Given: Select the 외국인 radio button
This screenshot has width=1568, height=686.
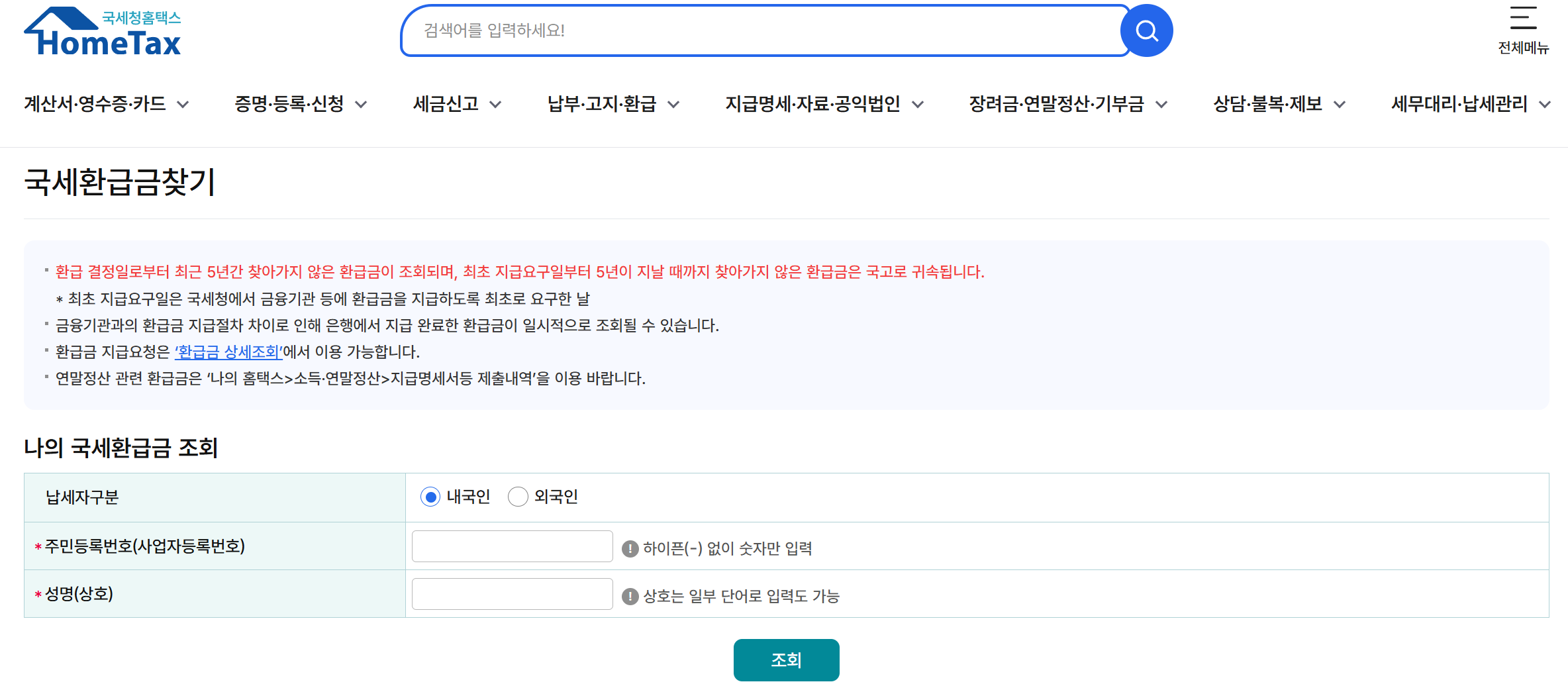Looking at the screenshot, I should tap(518, 497).
